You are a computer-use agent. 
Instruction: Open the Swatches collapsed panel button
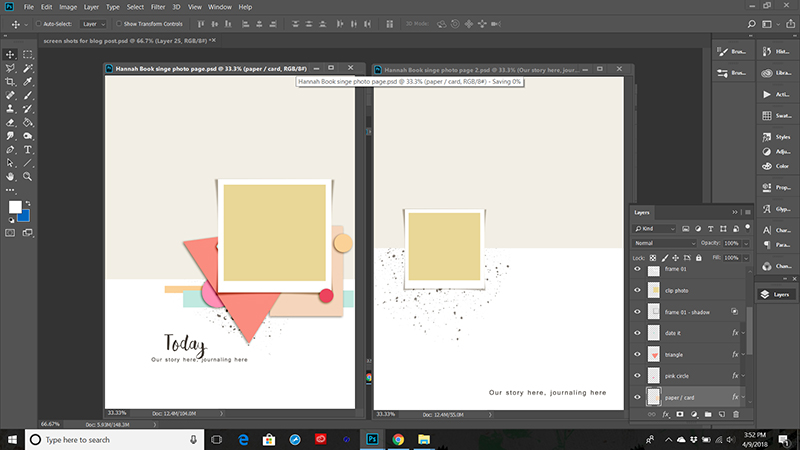pos(777,116)
